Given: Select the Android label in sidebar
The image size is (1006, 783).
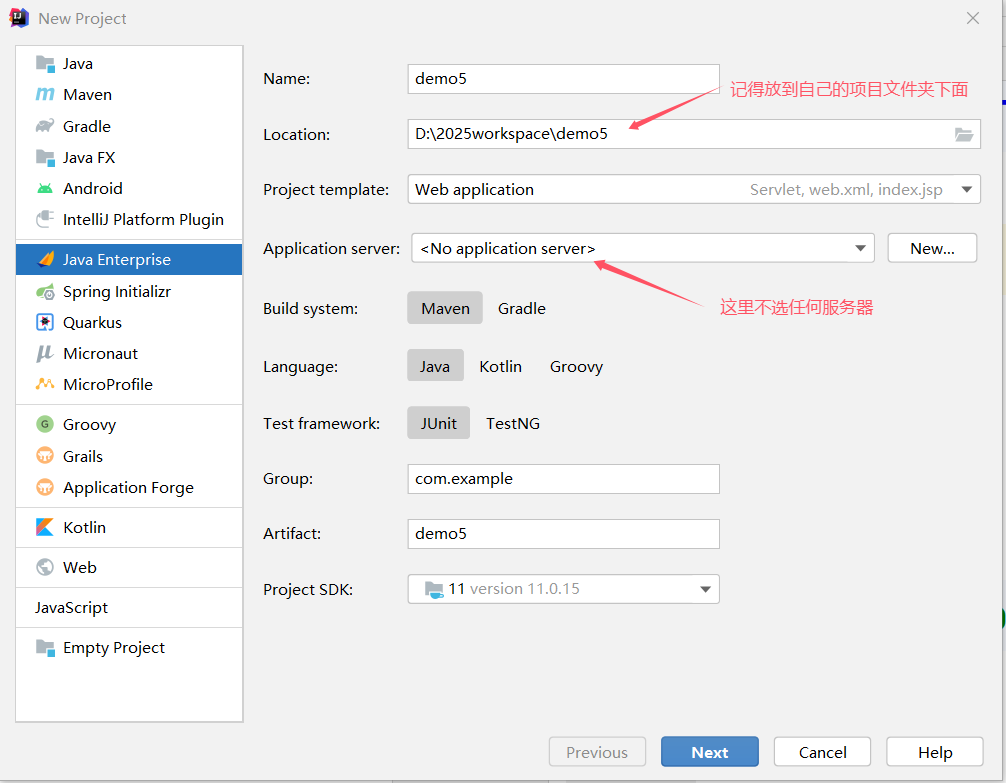Looking at the screenshot, I should coord(92,189).
